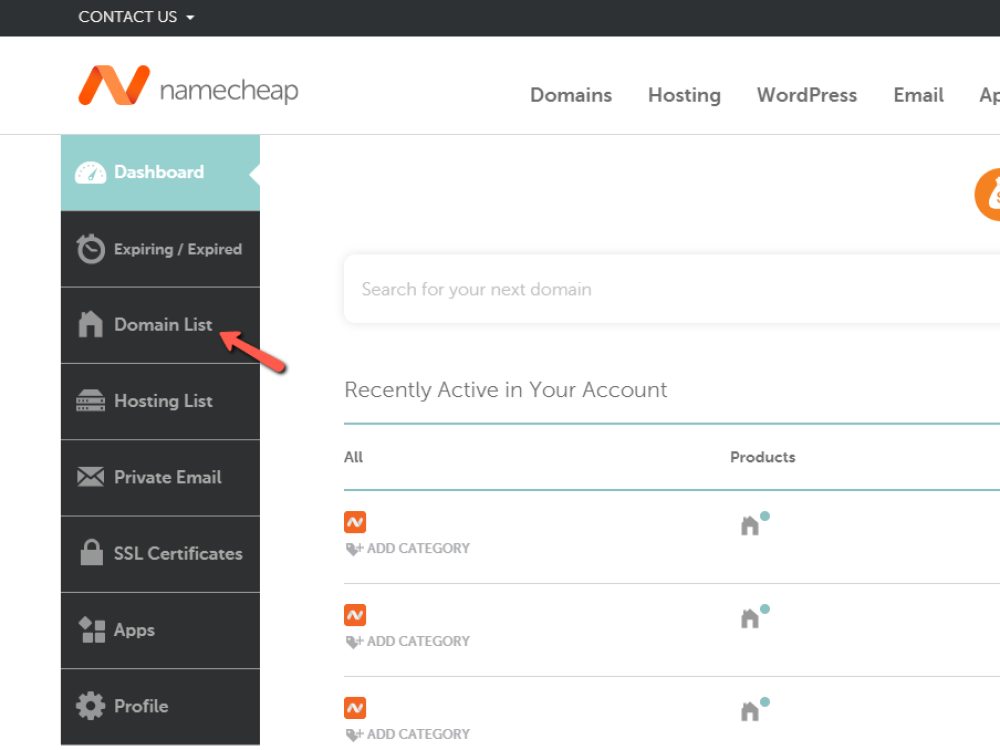Screen dimensions: 1000x750
Task: Open Private Email in sidebar
Action: click(160, 478)
